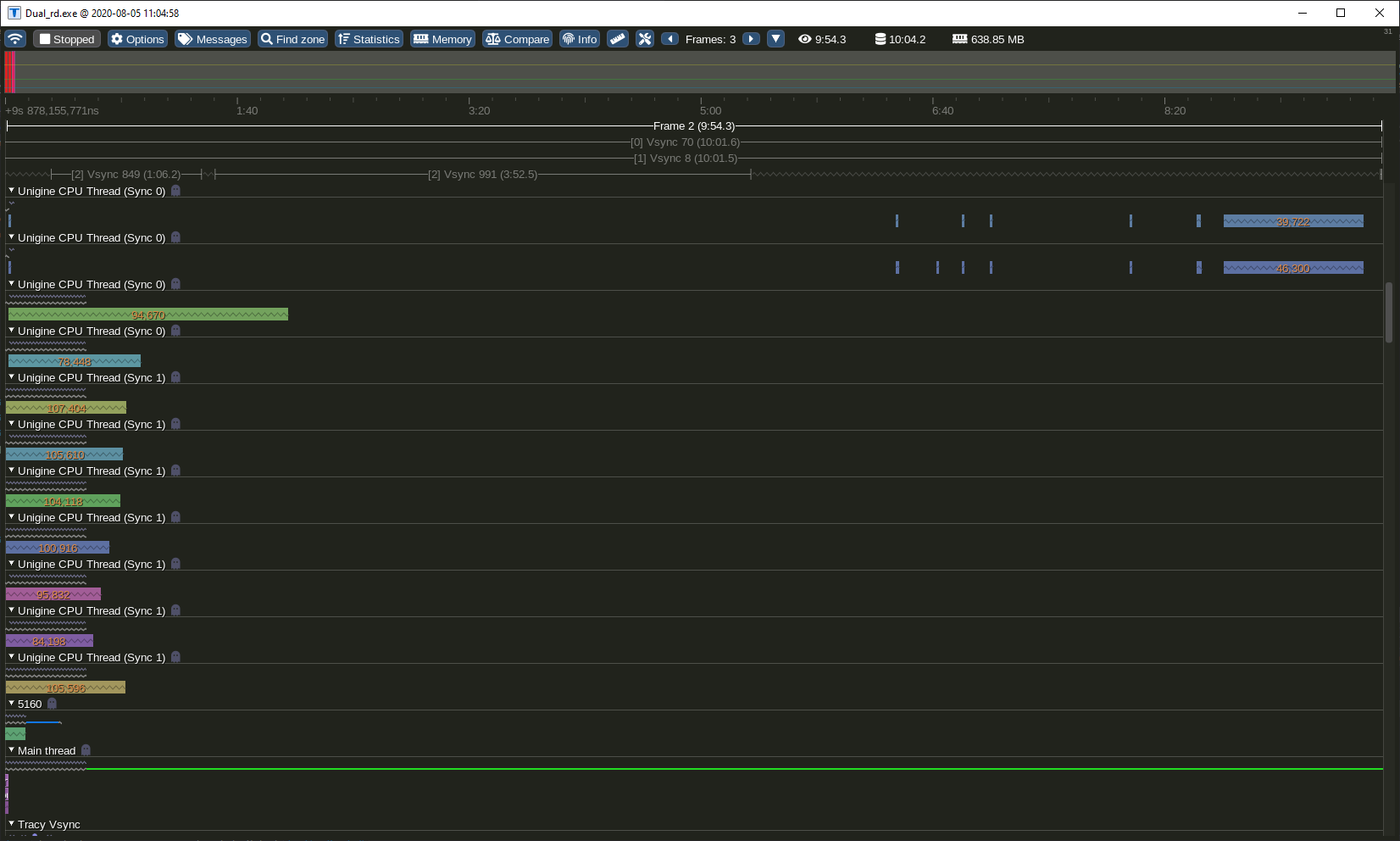Go to next frame with right arrow
The image size is (1400, 841).
(x=751, y=39)
